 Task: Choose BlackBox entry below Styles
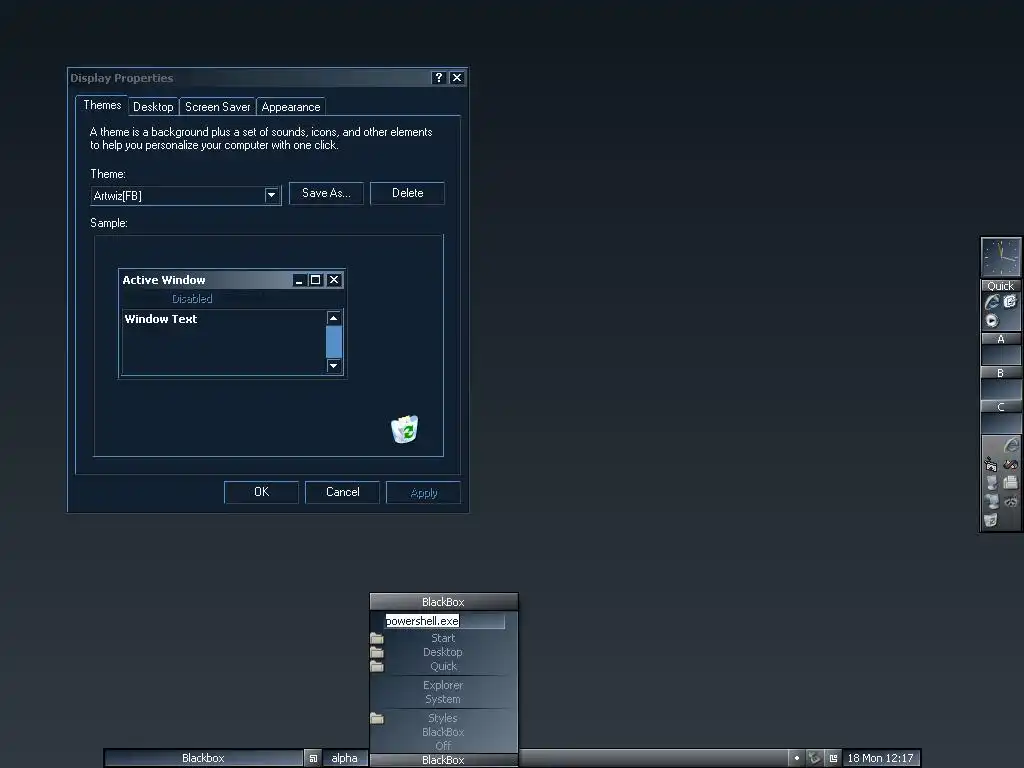[x=443, y=732]
